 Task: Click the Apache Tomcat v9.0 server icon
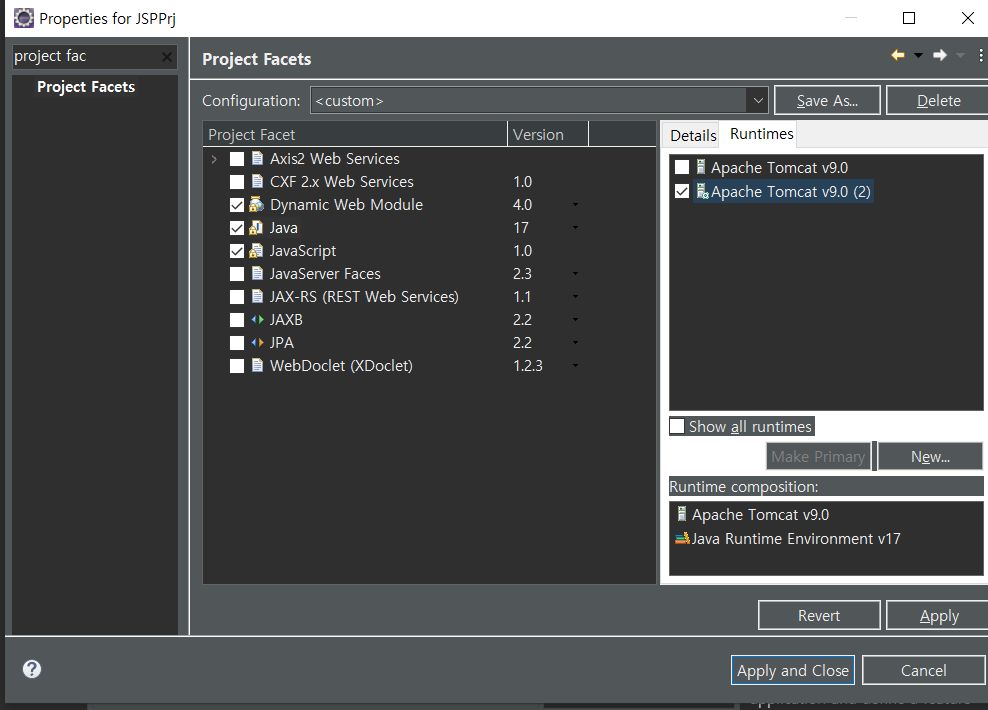pyautogui.click(x=701, y=167)
